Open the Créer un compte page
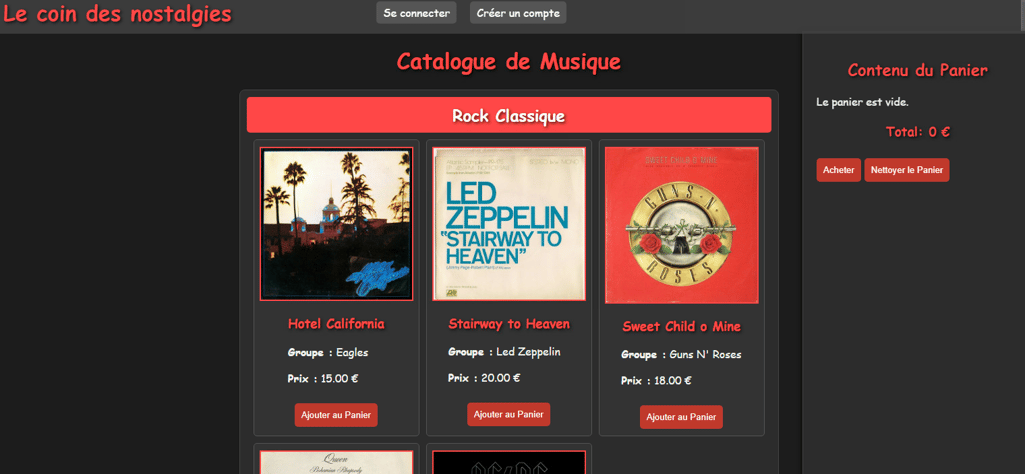The height and width of the screenshot is (474, 1025). click(x=518, y=12)
